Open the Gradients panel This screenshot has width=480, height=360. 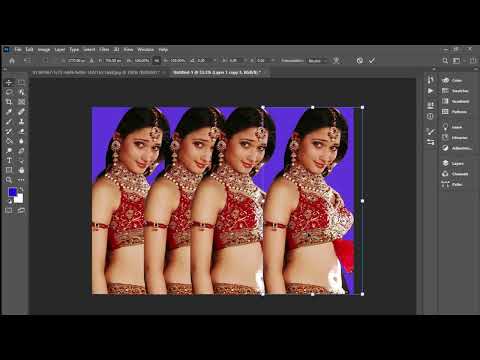pyautogui.click(x=456, y=101)
